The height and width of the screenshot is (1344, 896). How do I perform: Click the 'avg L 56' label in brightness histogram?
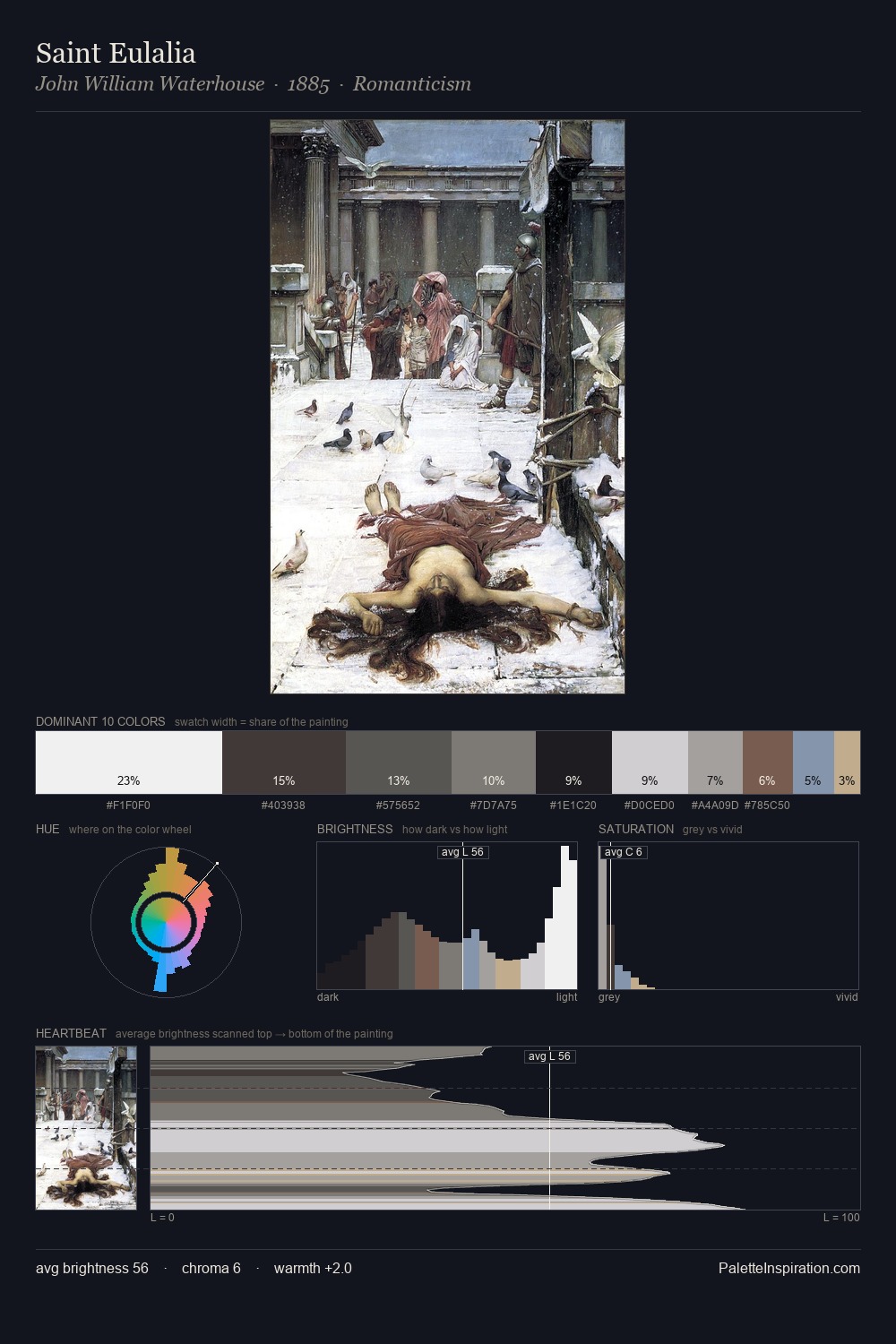pos(462,851)
